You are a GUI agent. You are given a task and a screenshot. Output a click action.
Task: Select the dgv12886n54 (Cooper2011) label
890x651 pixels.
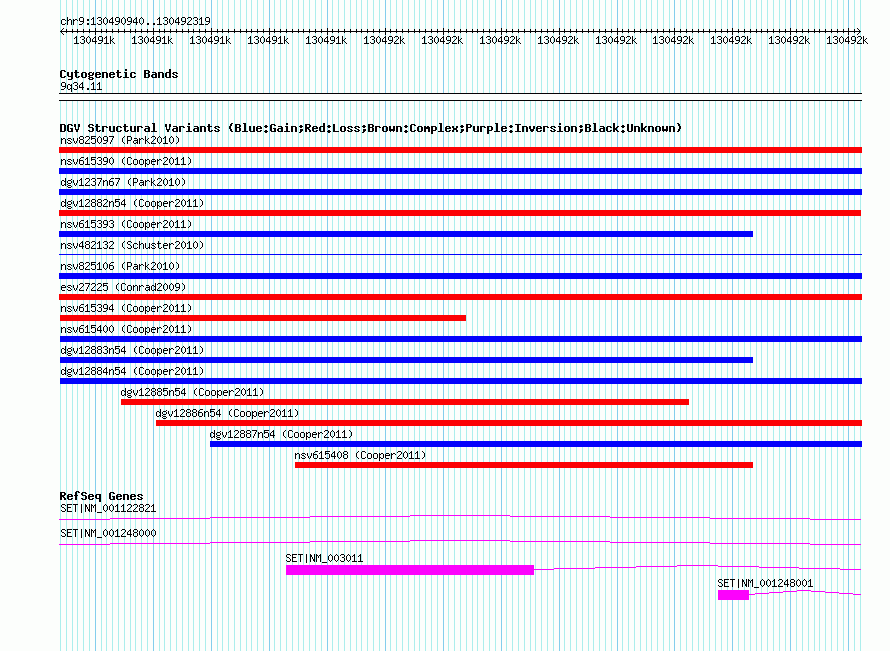point(227,413)
